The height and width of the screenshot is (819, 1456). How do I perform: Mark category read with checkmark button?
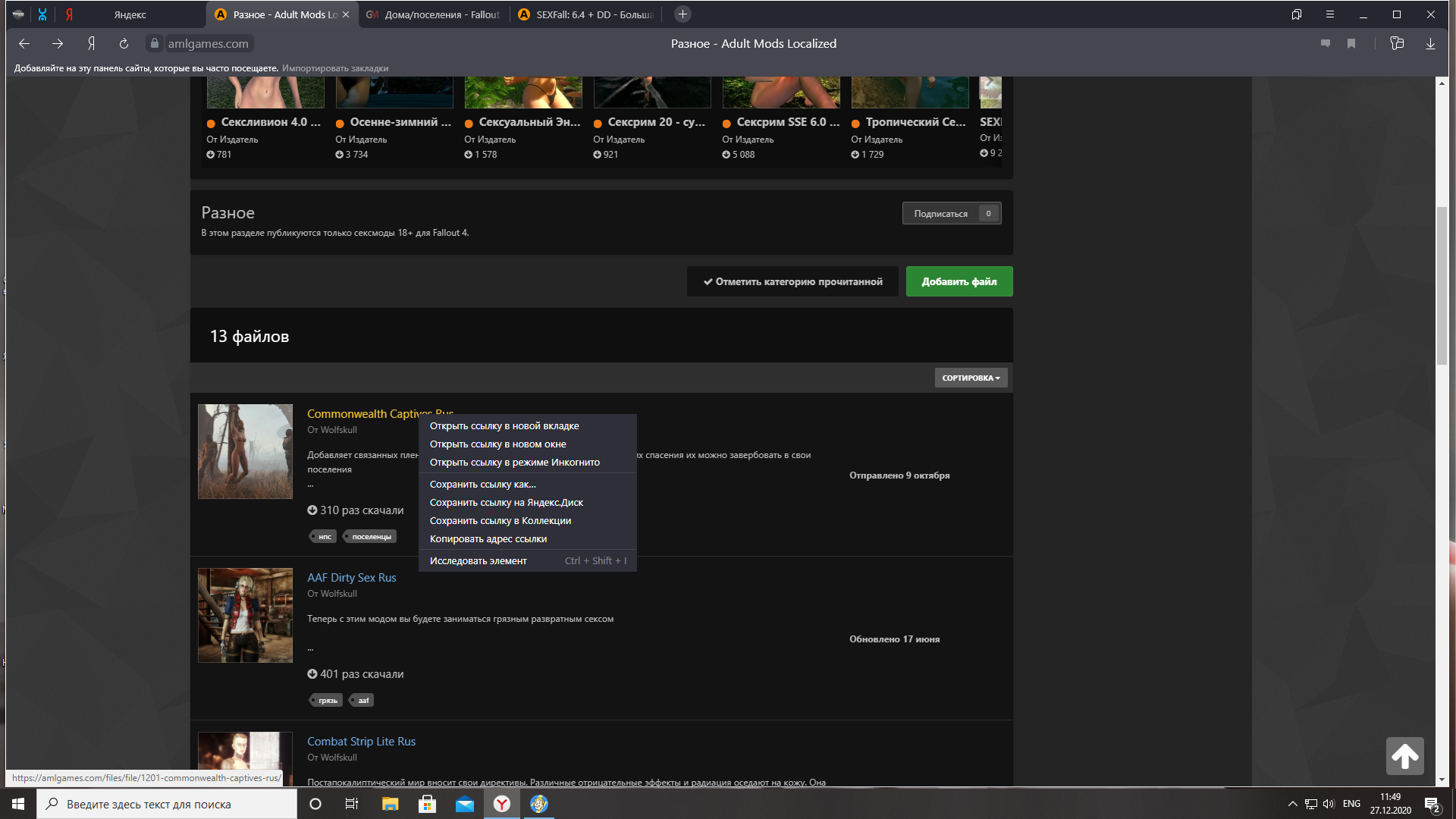(x=792, y=281)
